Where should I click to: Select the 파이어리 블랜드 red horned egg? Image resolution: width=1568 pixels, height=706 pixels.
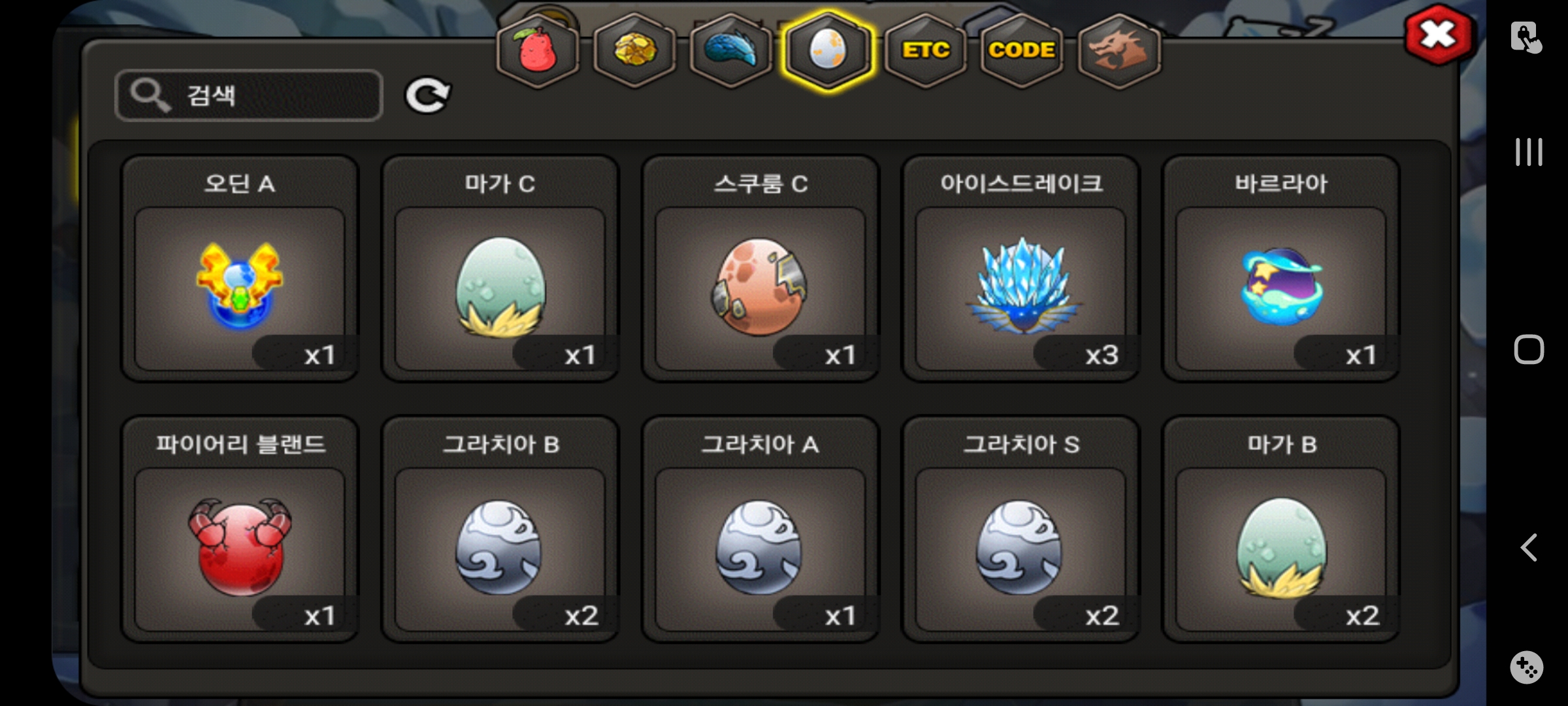[x=240, y=529]
